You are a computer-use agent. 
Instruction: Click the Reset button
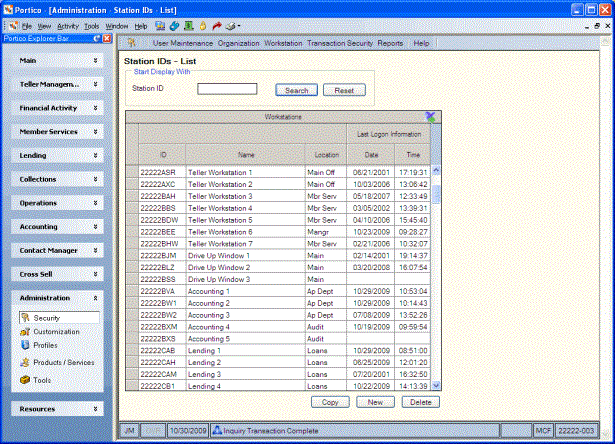coord(344,90)
